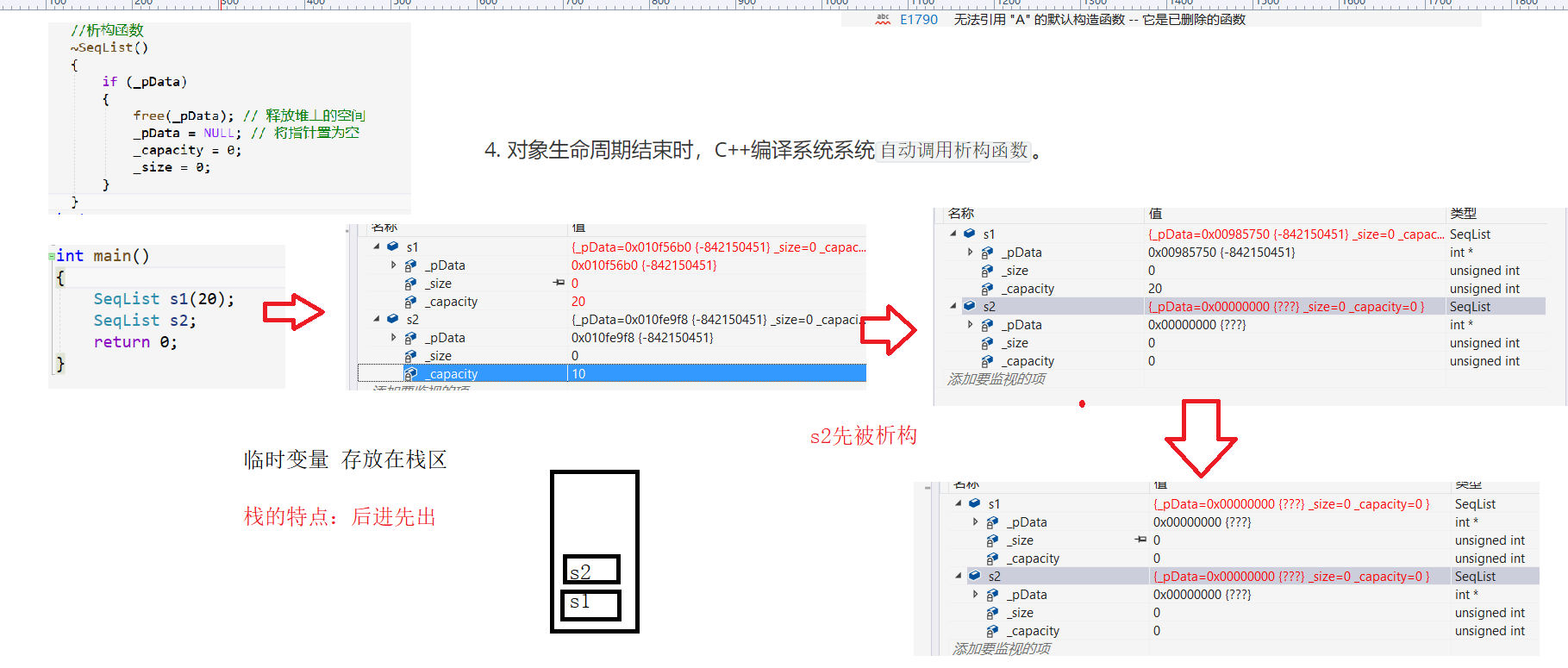Click the return 0; code line

[135, 342]
